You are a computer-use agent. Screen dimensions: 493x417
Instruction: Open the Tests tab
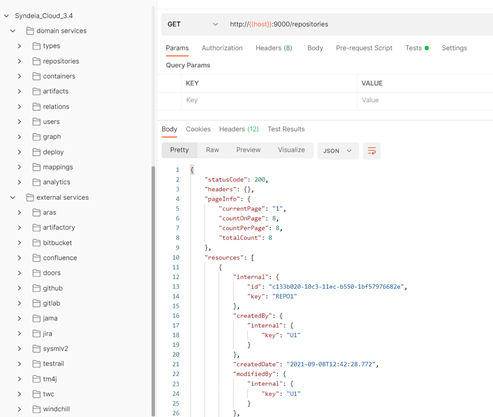(x=417, y=48)
